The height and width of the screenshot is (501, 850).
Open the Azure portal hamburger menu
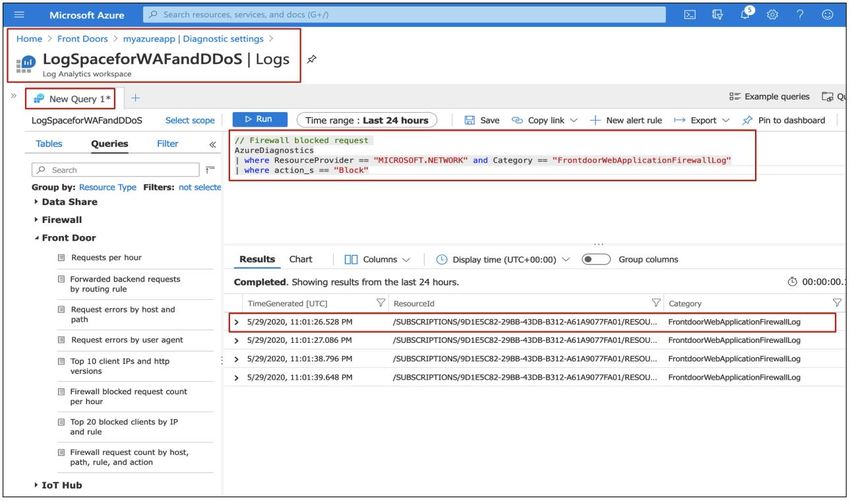[19, 15]
